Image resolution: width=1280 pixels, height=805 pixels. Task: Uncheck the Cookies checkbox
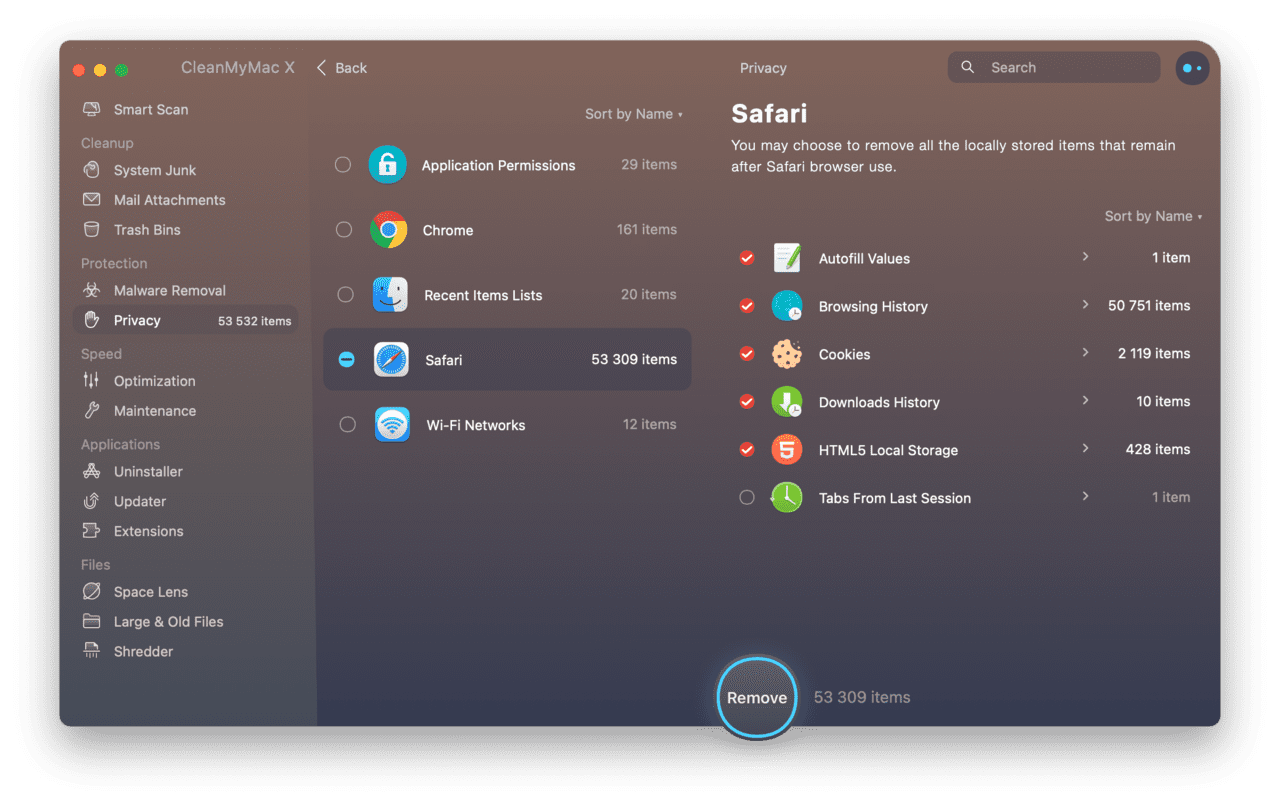[746, 354]
